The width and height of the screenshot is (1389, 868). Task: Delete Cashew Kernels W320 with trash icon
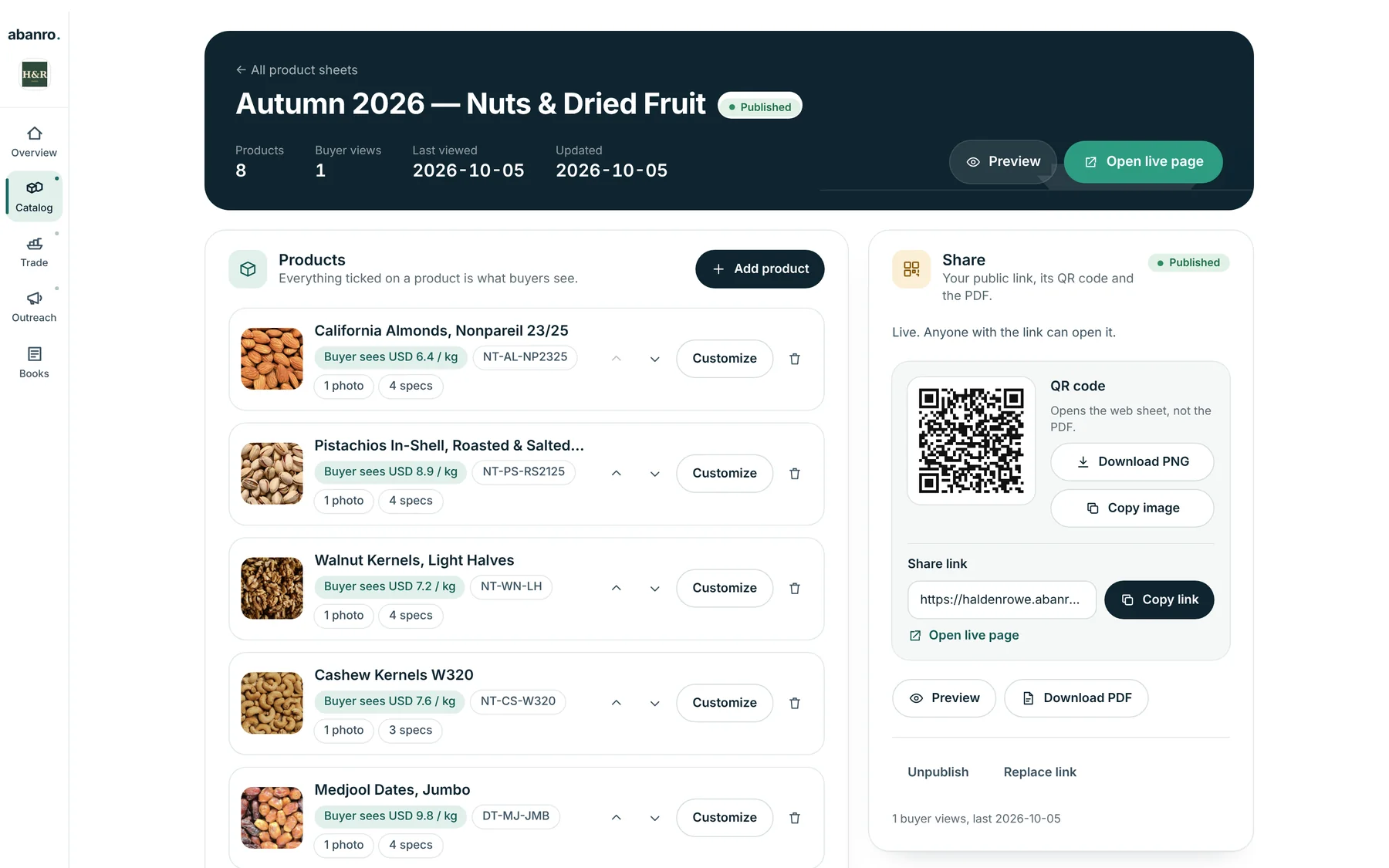click(795, 703)
